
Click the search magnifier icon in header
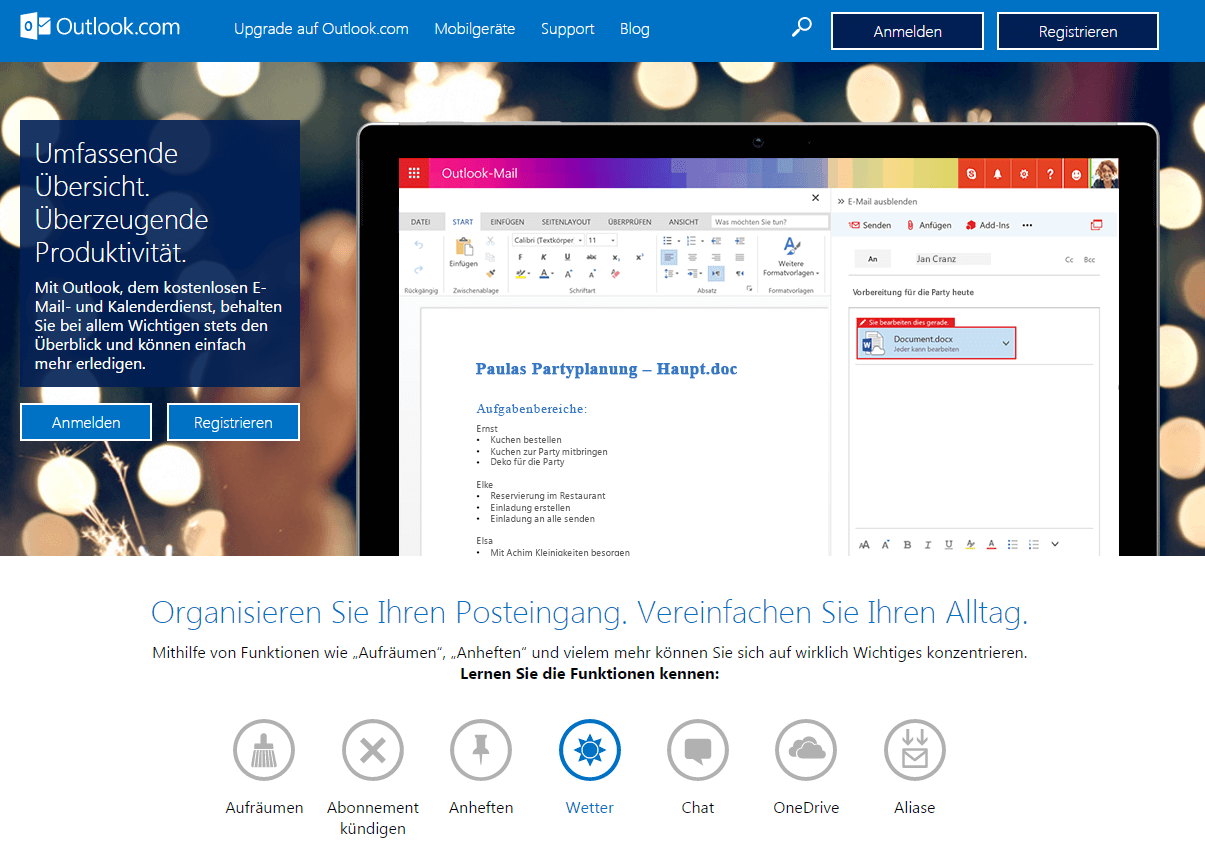[801, 29]
